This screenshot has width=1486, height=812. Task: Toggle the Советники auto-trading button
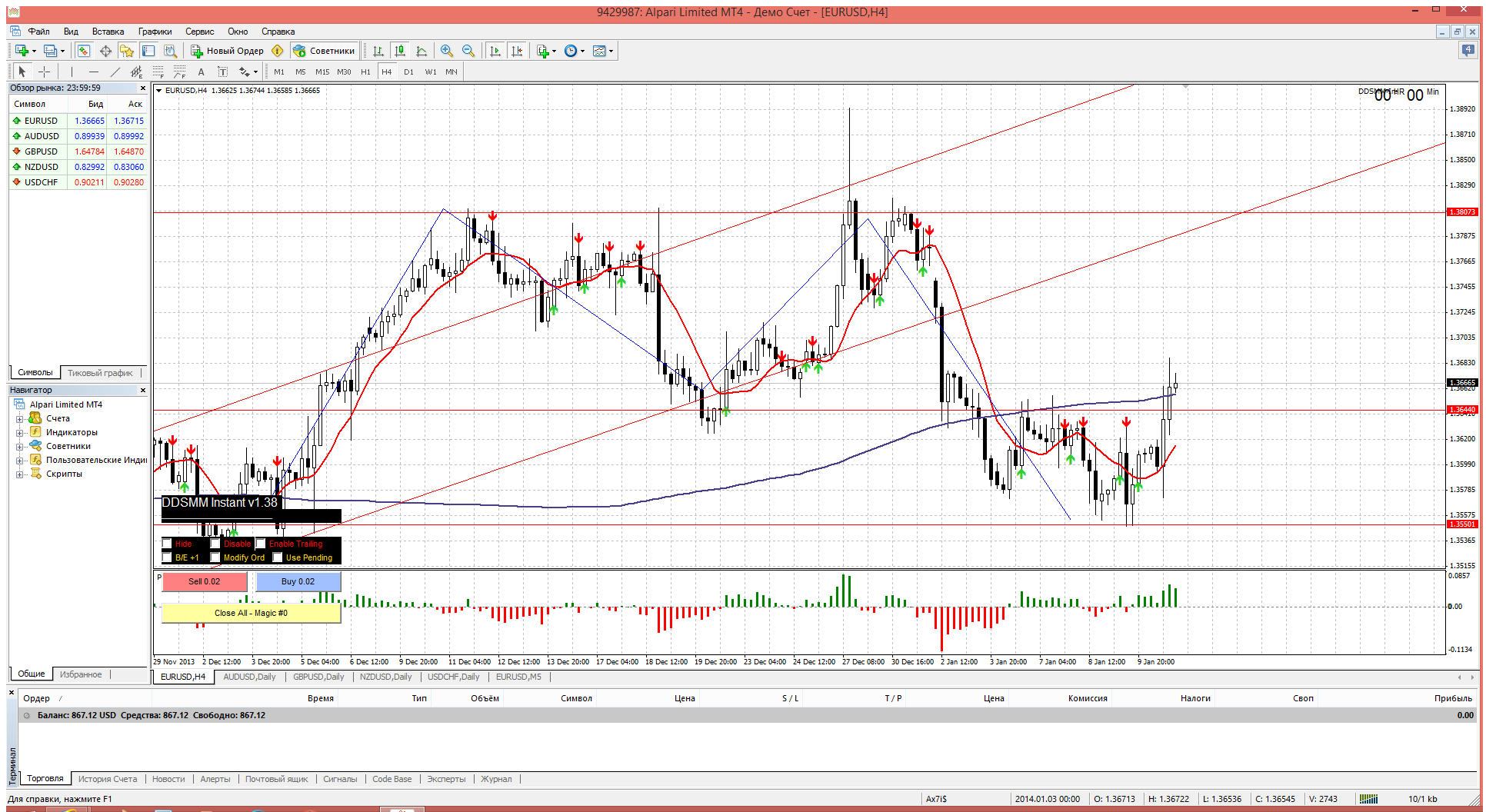(324, 51)
